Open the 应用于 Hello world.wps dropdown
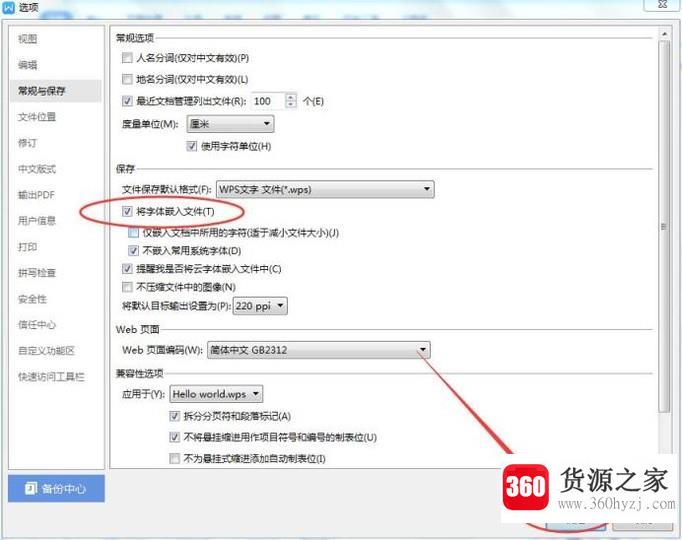Viewport: 682px width, 540px height. coord(216,394)
